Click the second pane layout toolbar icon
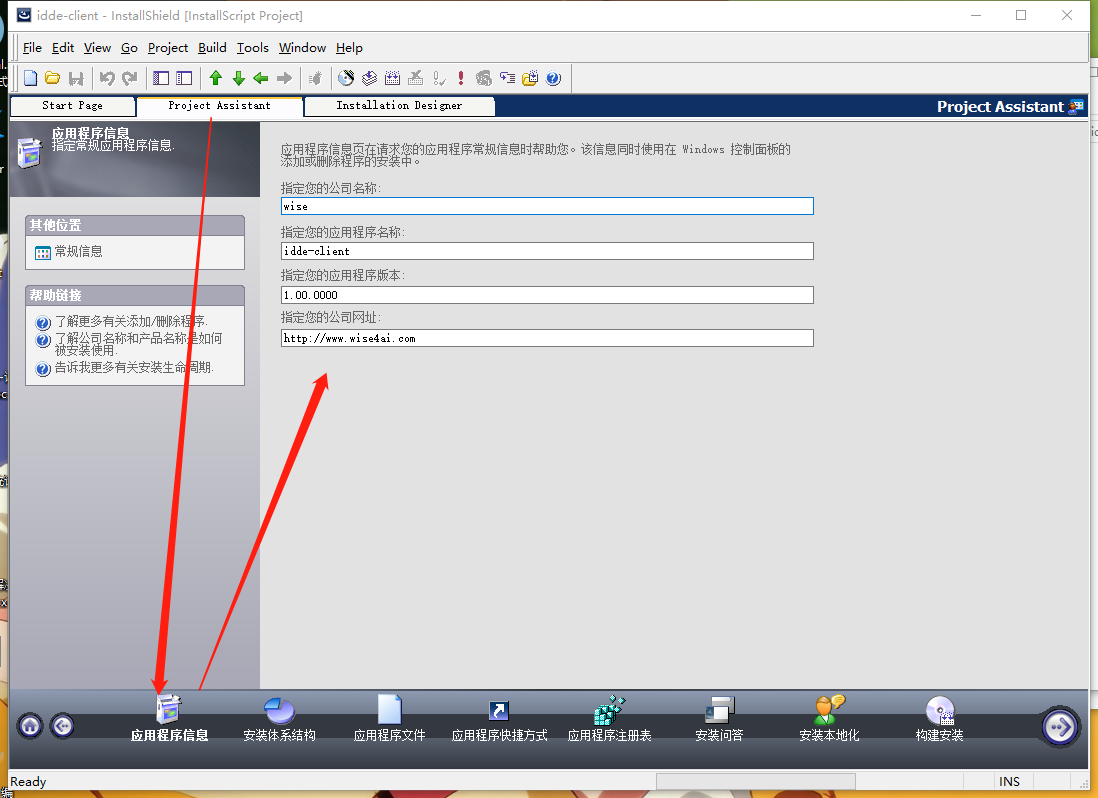The height and width of the screenshot is (798, 1098). pyautogui.click(x=184, y=78)
